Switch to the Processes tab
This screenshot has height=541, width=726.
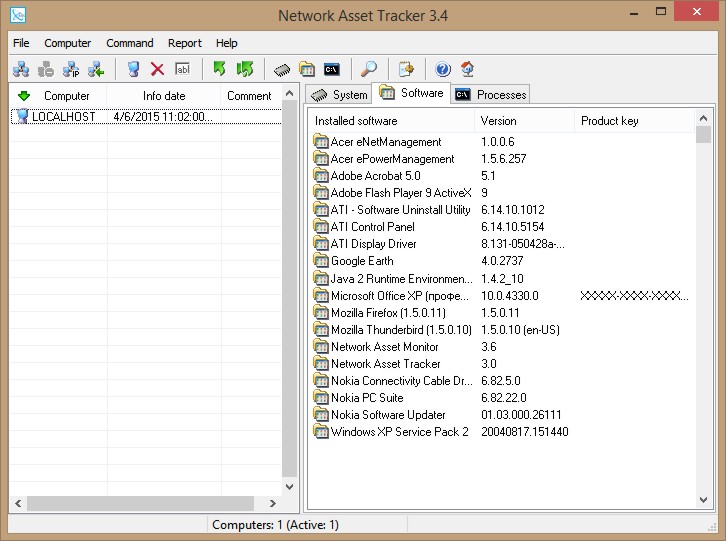click(490, 95)
